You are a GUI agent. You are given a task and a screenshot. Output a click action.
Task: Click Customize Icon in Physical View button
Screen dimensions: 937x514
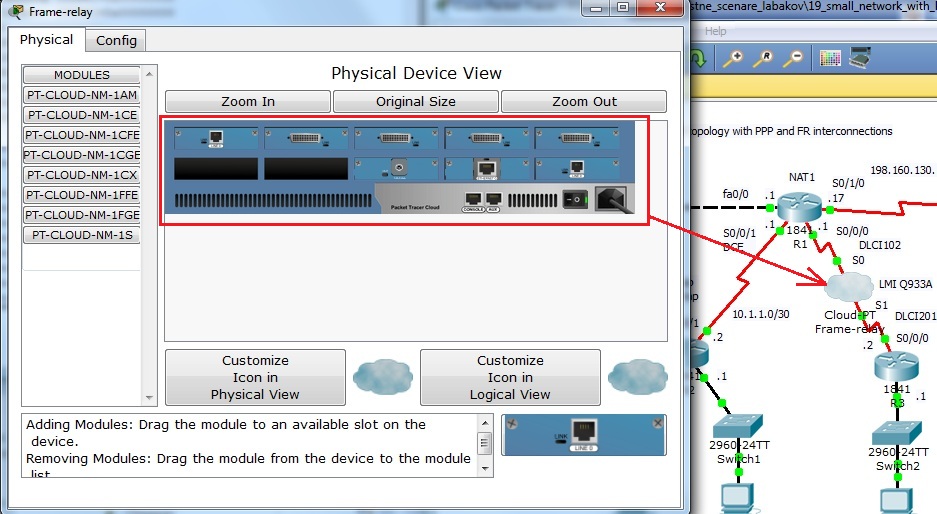(255, 377)
